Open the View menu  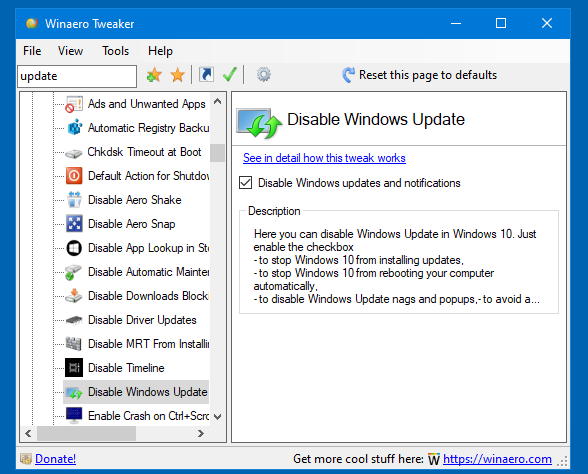pos(70,51)
